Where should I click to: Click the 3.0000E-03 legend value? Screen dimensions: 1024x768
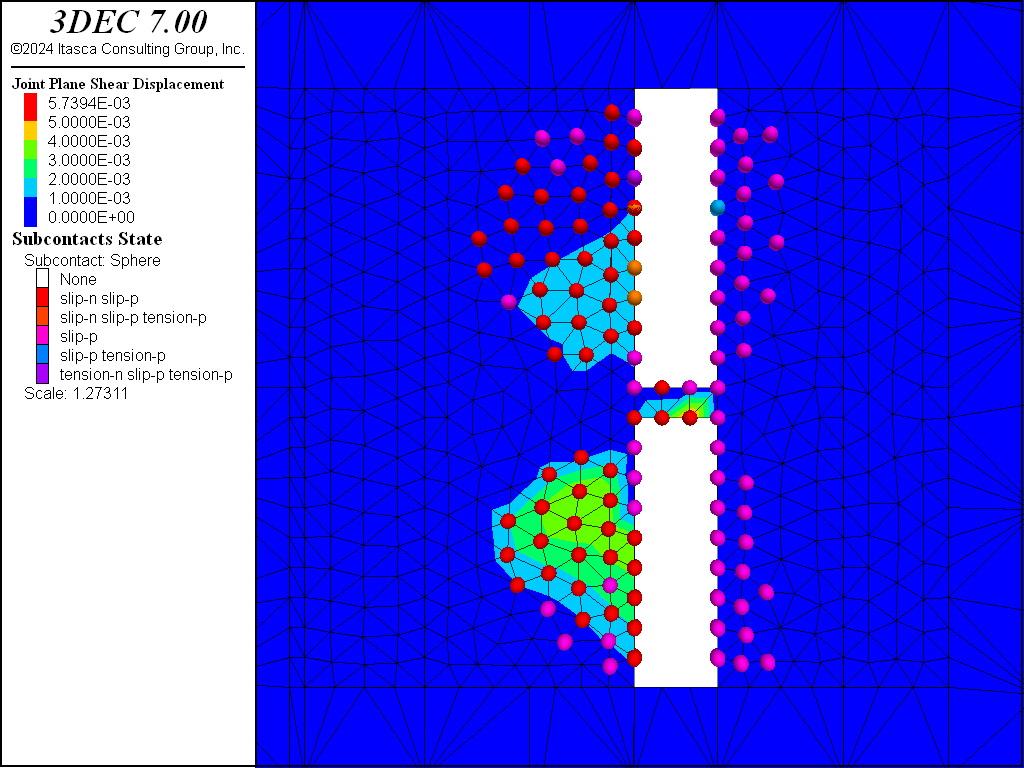coord(89,160)
